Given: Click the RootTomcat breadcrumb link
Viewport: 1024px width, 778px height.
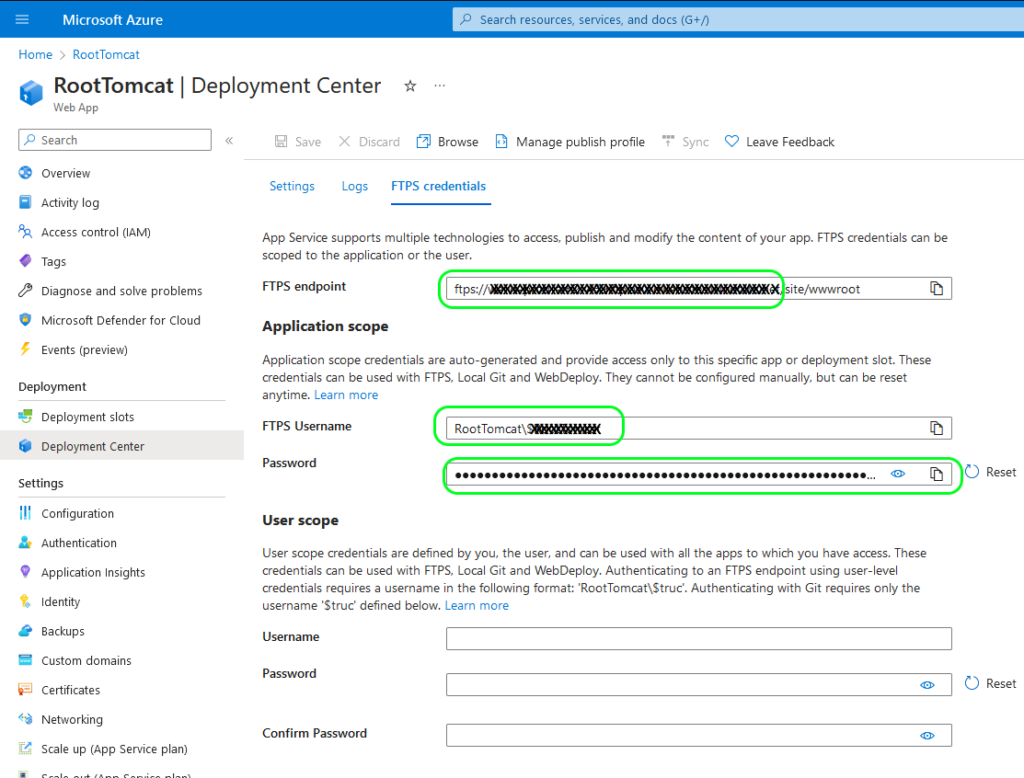Looking at the screenshot, I should [x=106, y=55].
